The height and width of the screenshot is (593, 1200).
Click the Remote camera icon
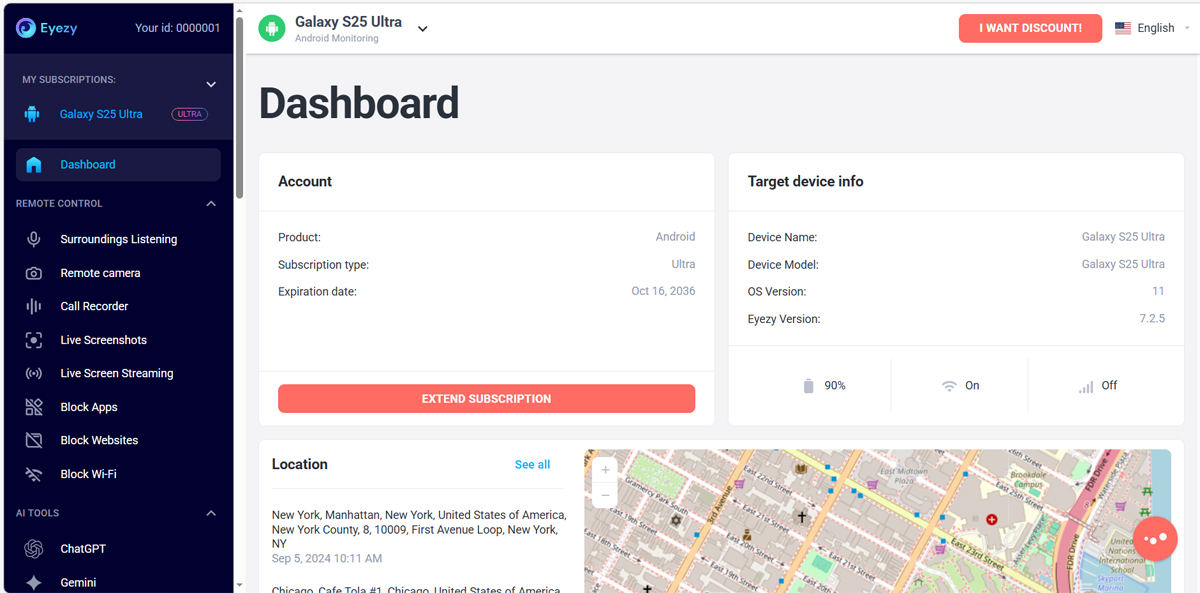pos(34,273)
